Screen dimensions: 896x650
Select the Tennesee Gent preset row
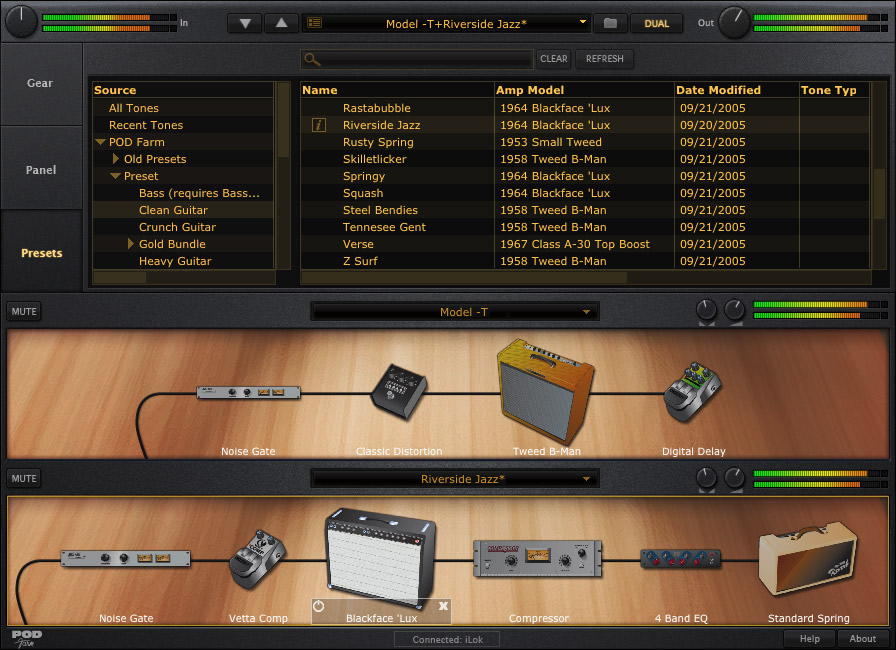click(585, 227)
